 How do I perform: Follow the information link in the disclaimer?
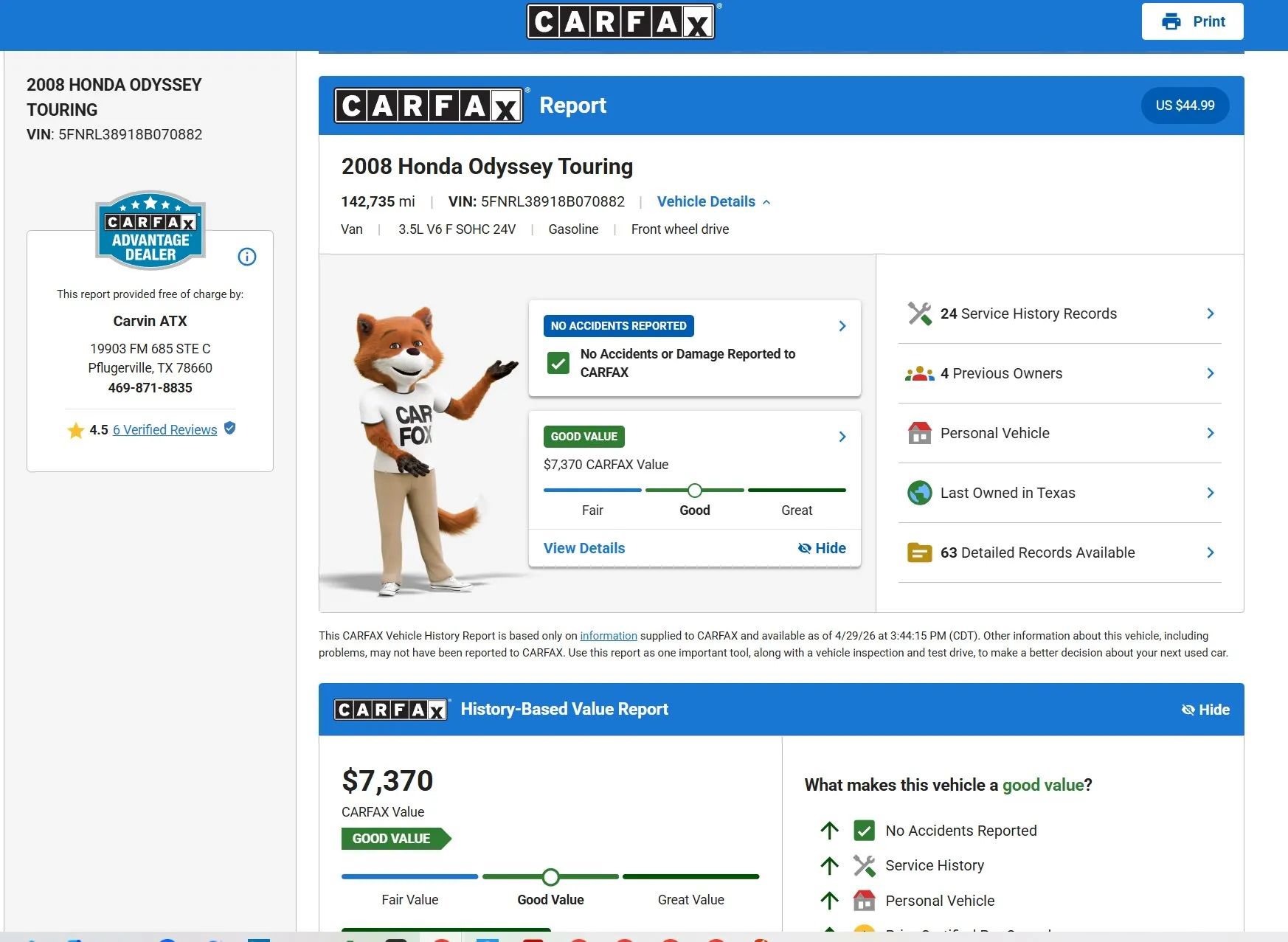[x=609, y=636]
